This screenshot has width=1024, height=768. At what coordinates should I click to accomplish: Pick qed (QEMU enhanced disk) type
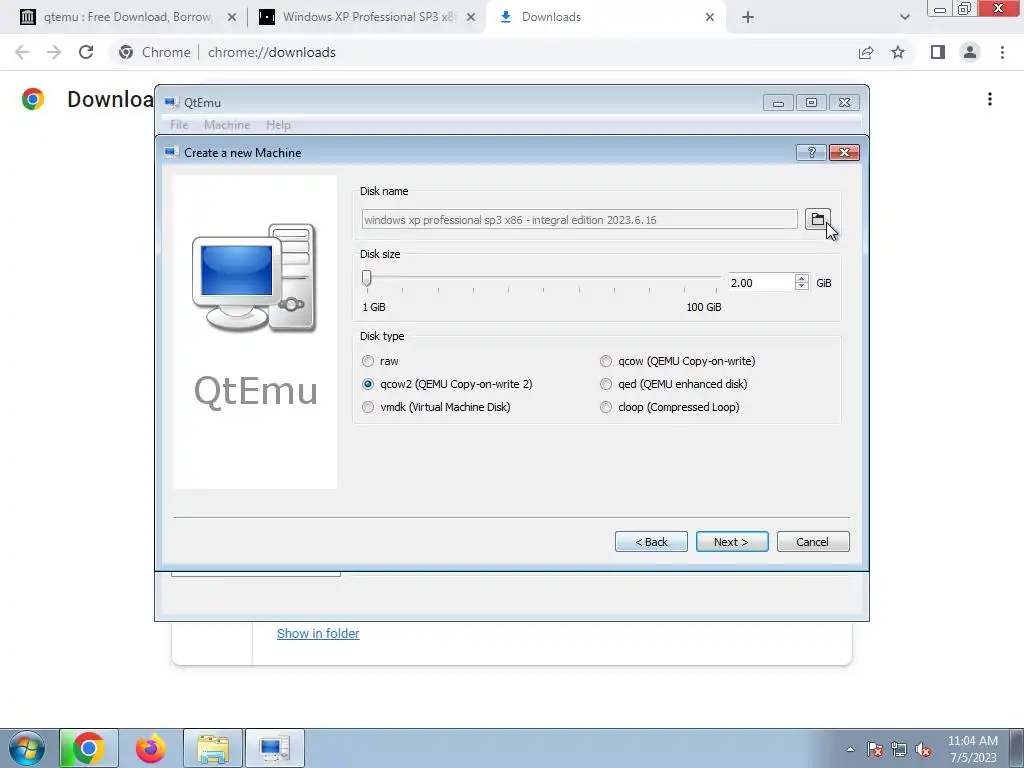tap(673, 384)
